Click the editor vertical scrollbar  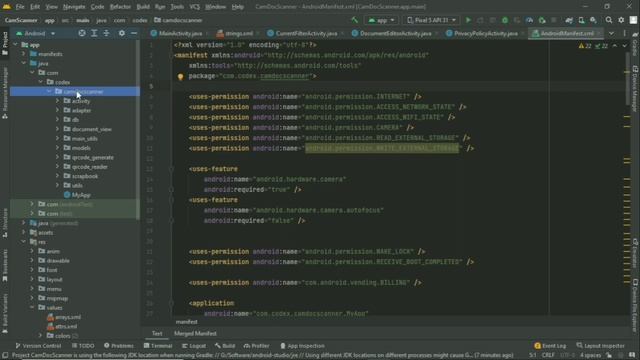[627, 78]
